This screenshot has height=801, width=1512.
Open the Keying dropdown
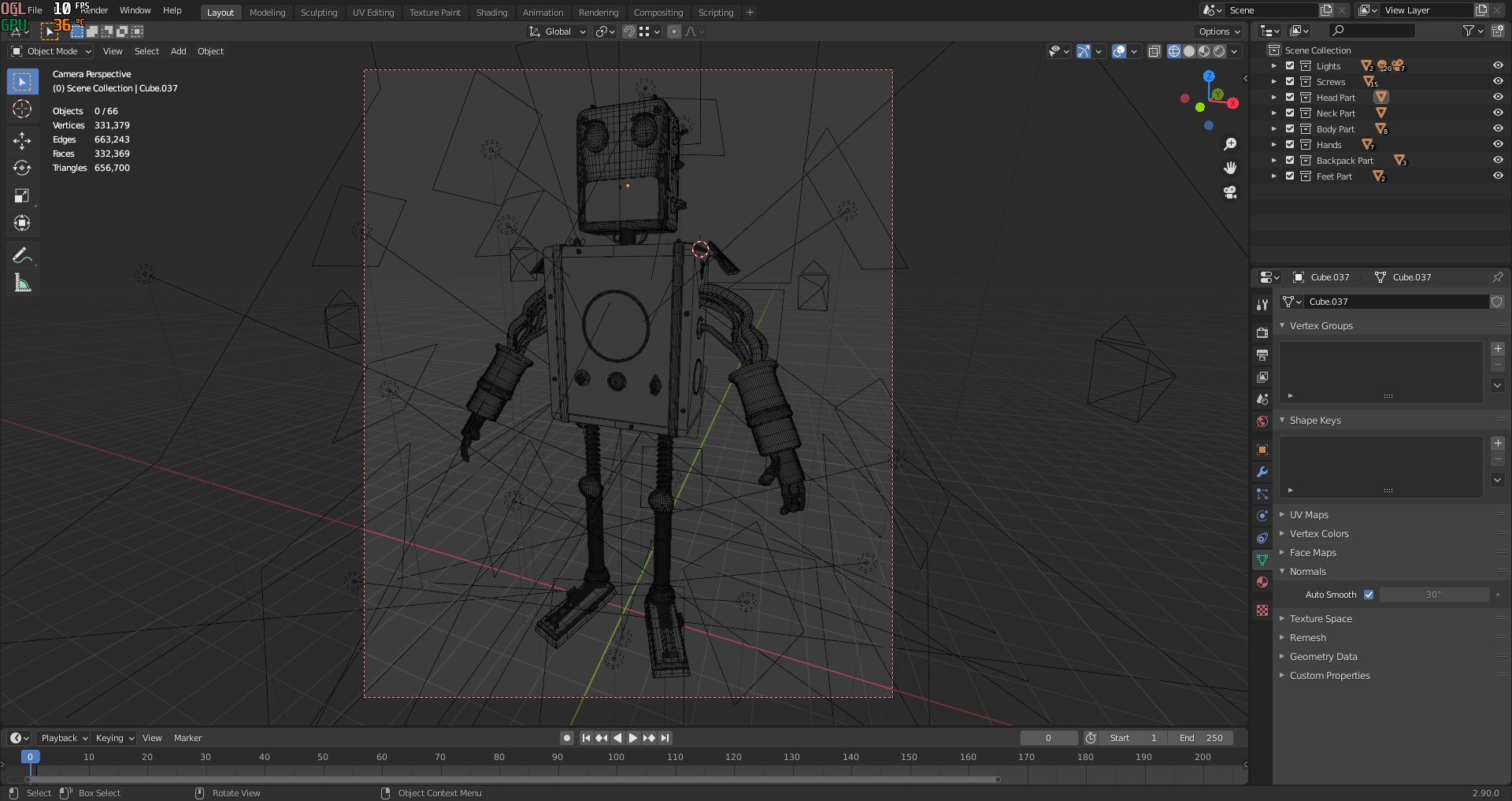[115, 738]
